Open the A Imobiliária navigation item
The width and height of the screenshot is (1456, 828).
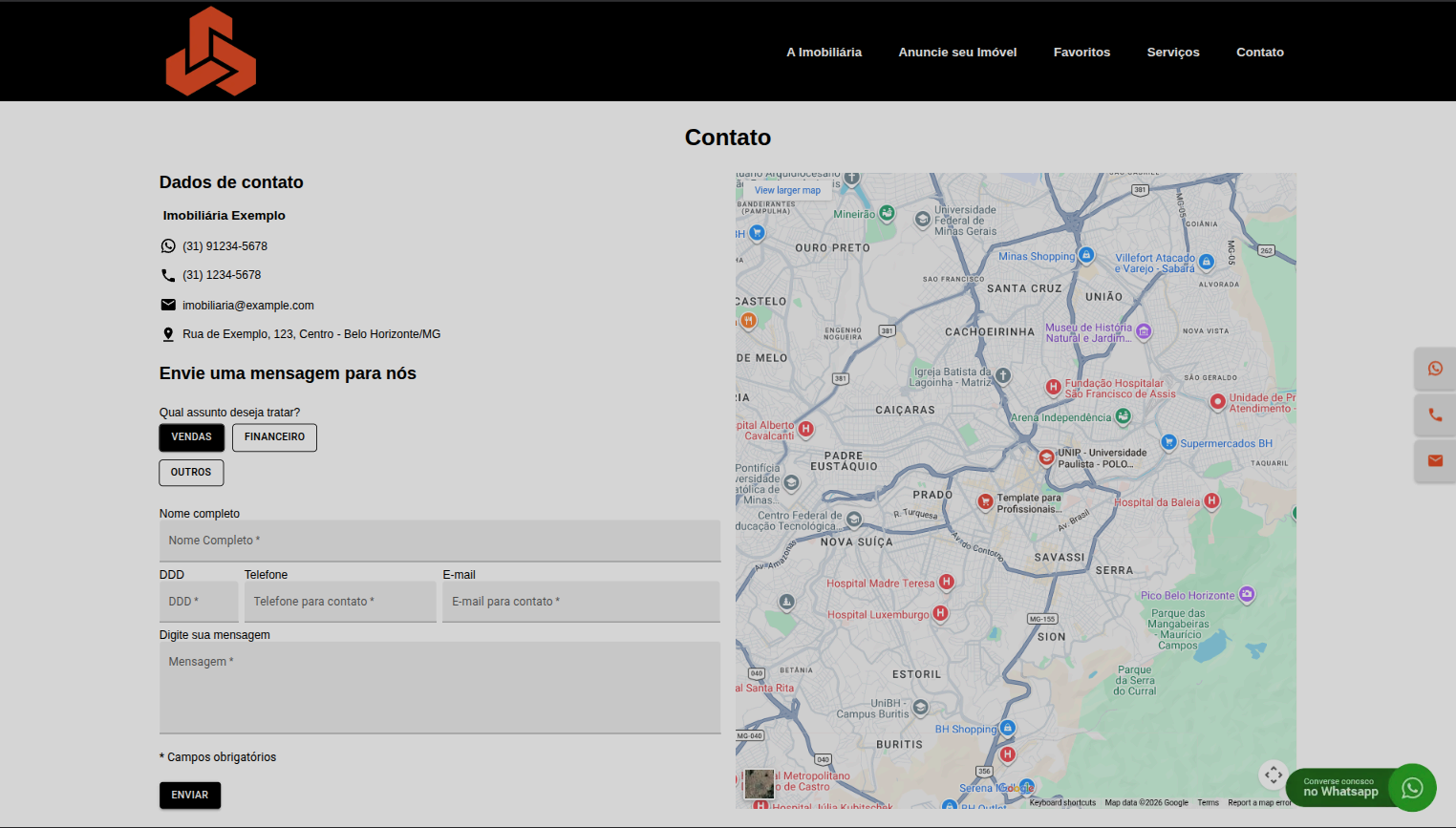[824, 53]
